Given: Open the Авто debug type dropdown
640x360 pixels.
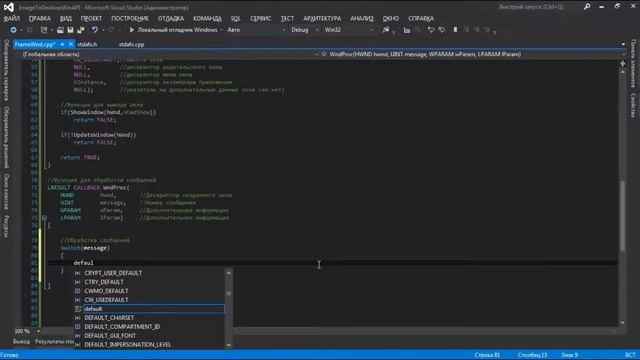Looking at the screenshot, I should coord(283,30).
